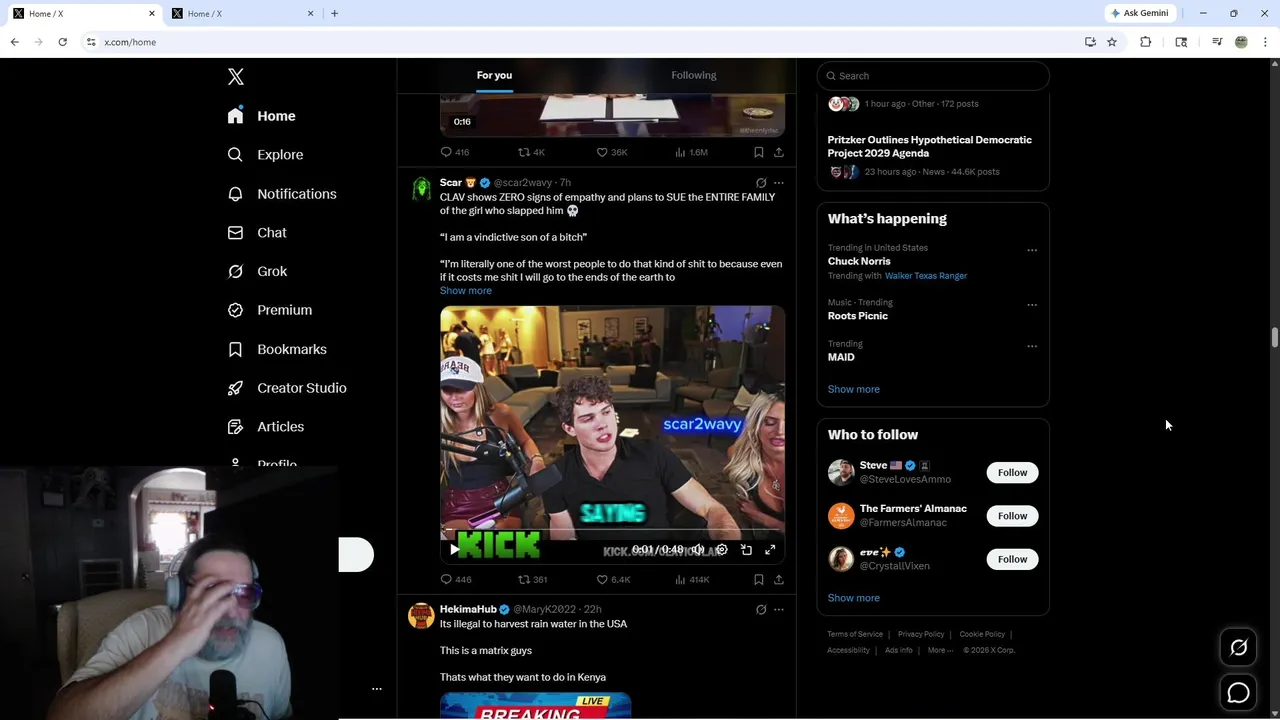
Task: Open more options on HekimaHub's post
Action: 779,610
